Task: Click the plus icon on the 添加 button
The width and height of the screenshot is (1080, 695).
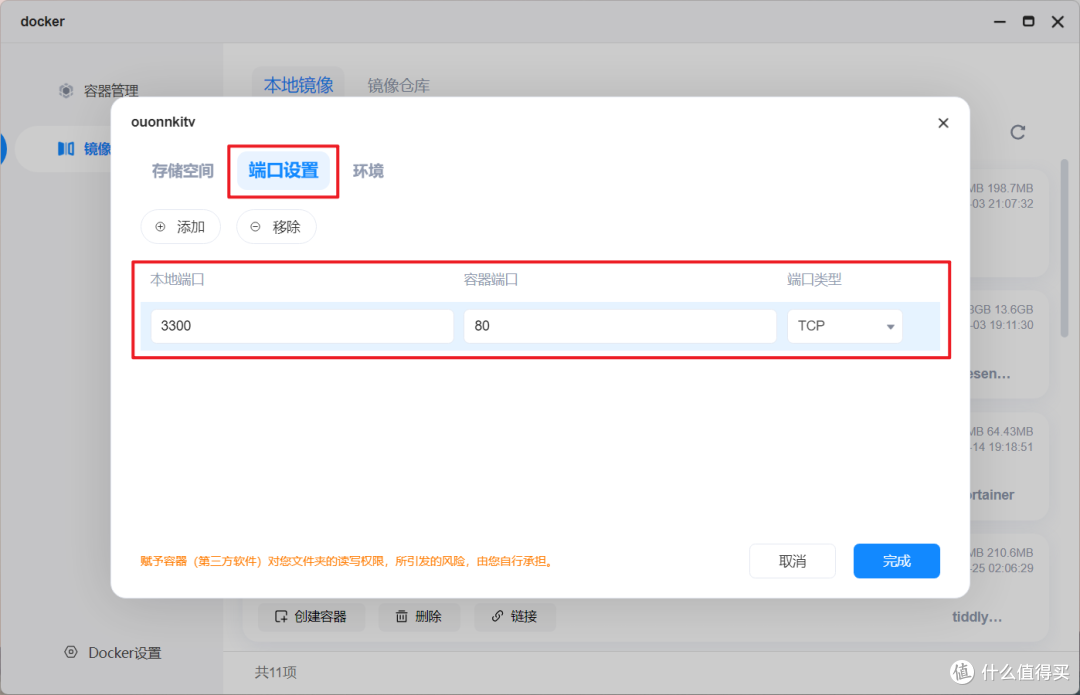Action: [x=160, y=227]
